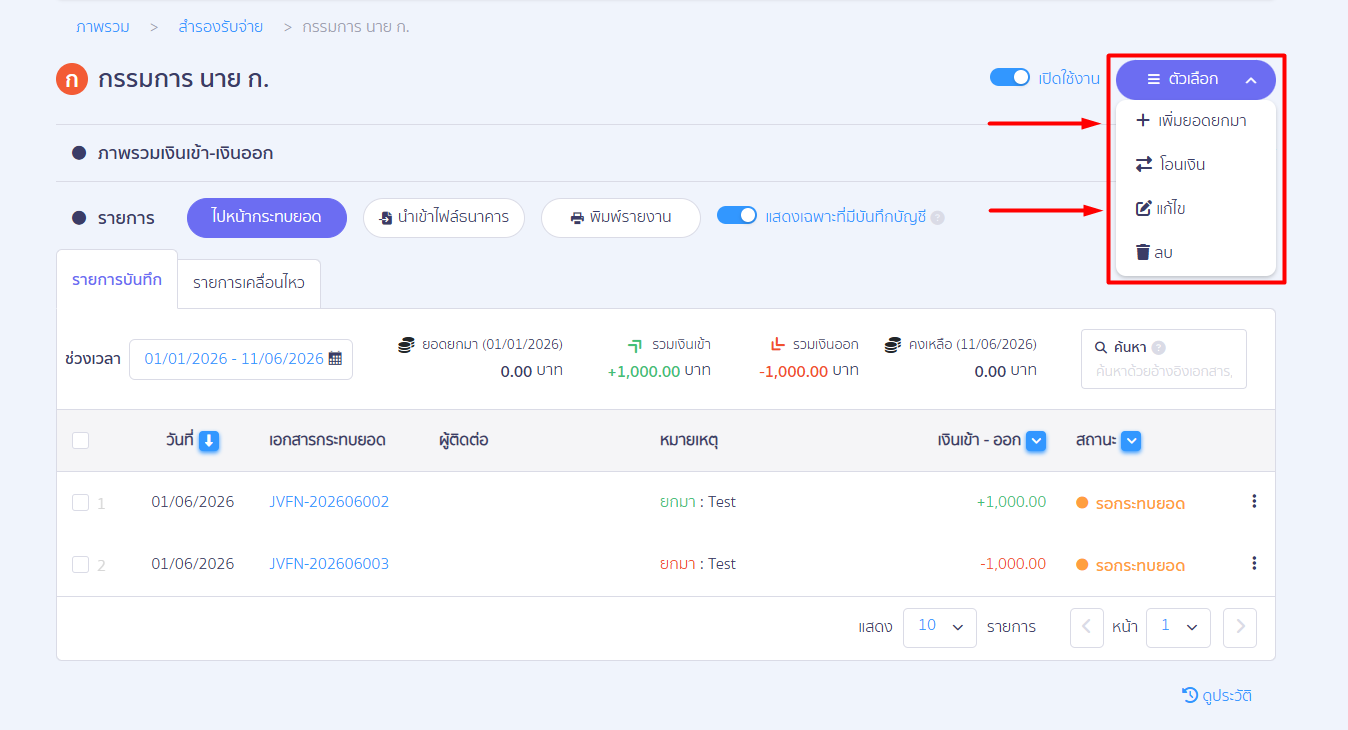Click the คงเหลือ coins icon
Image resolution: width=1348 pixels, height=730 pixels.
[x=893, y=344]
